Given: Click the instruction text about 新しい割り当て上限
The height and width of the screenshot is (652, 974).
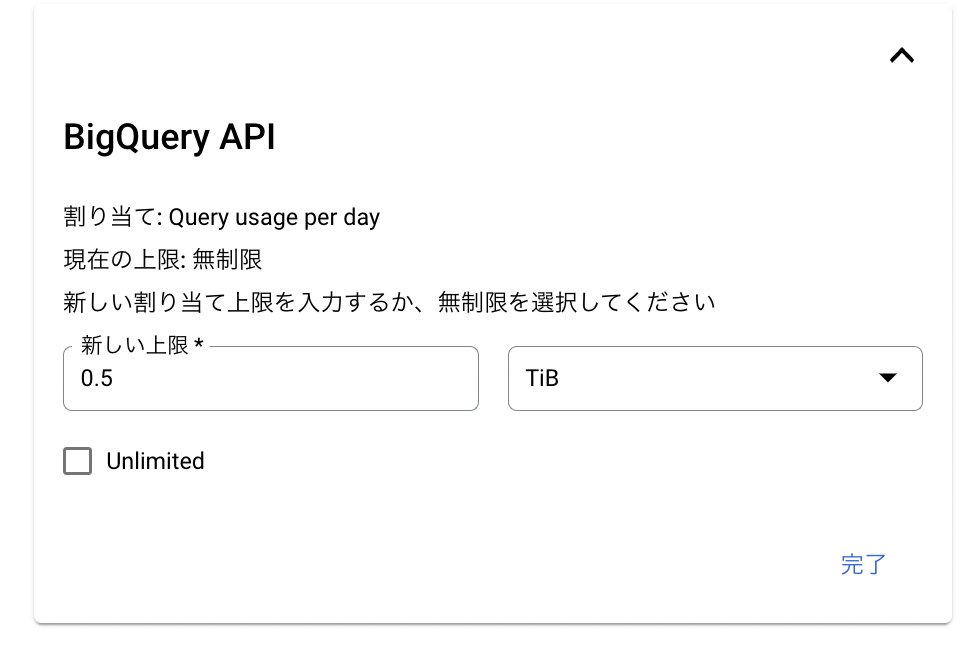Looking at the screenshot, I should point(389,302).
